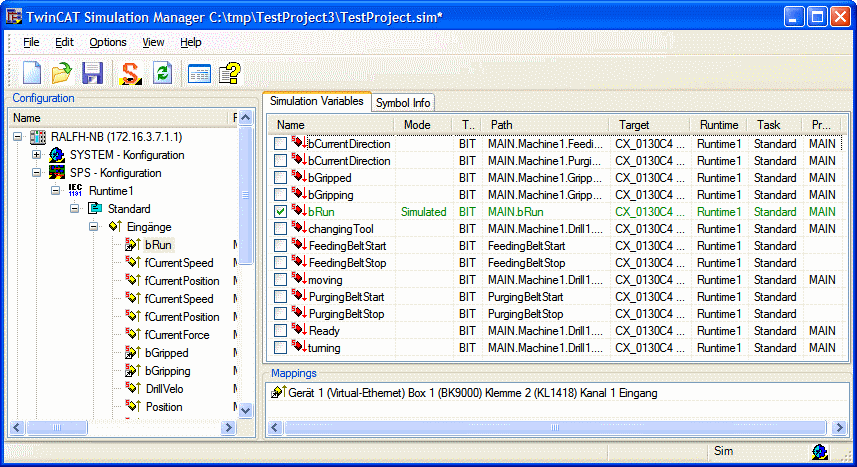Select the fCurrentForce tree item
This screenshot has width=857, height=467.
point(177,335)
